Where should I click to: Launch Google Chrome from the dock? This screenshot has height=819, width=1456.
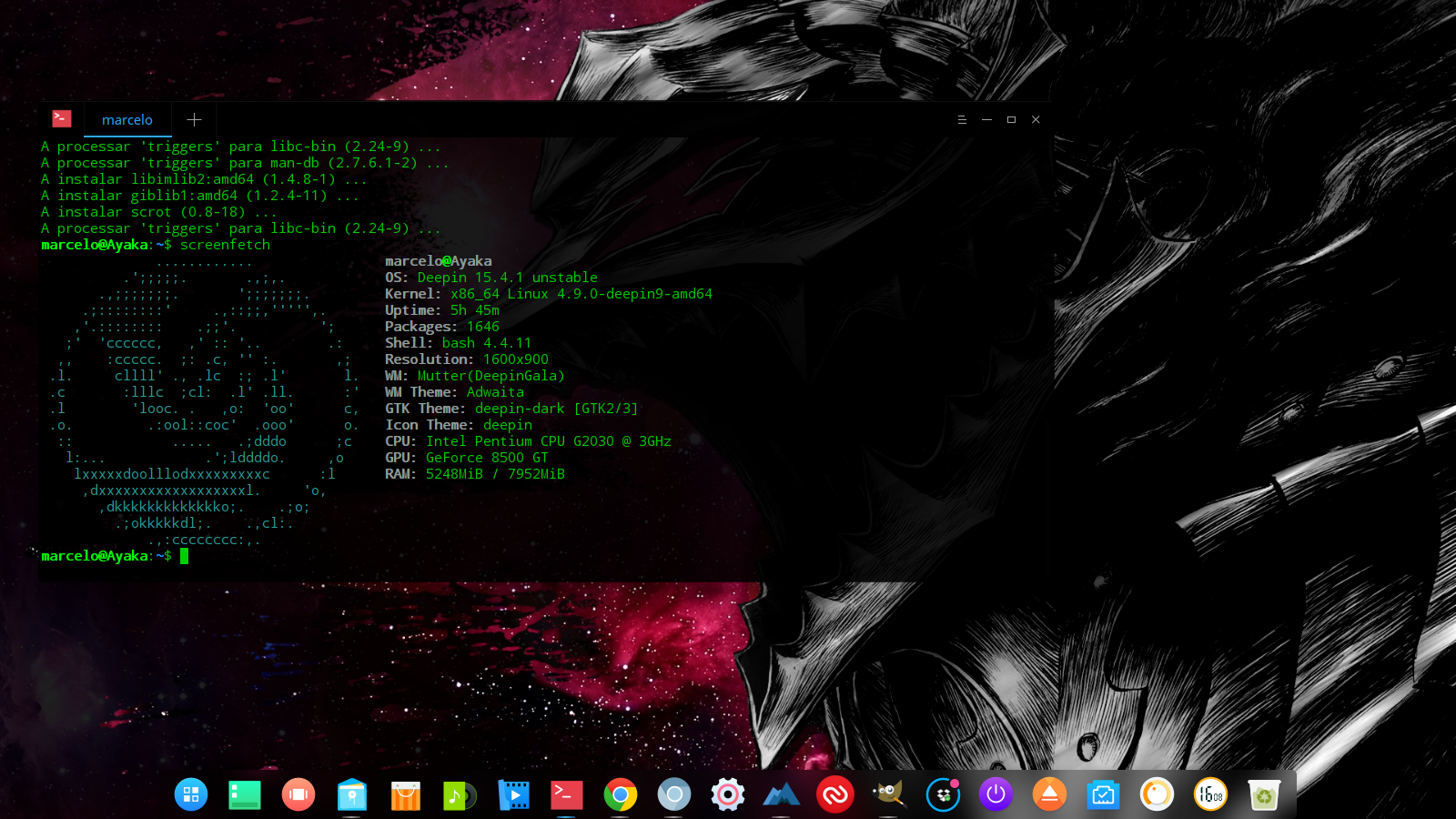621,794
